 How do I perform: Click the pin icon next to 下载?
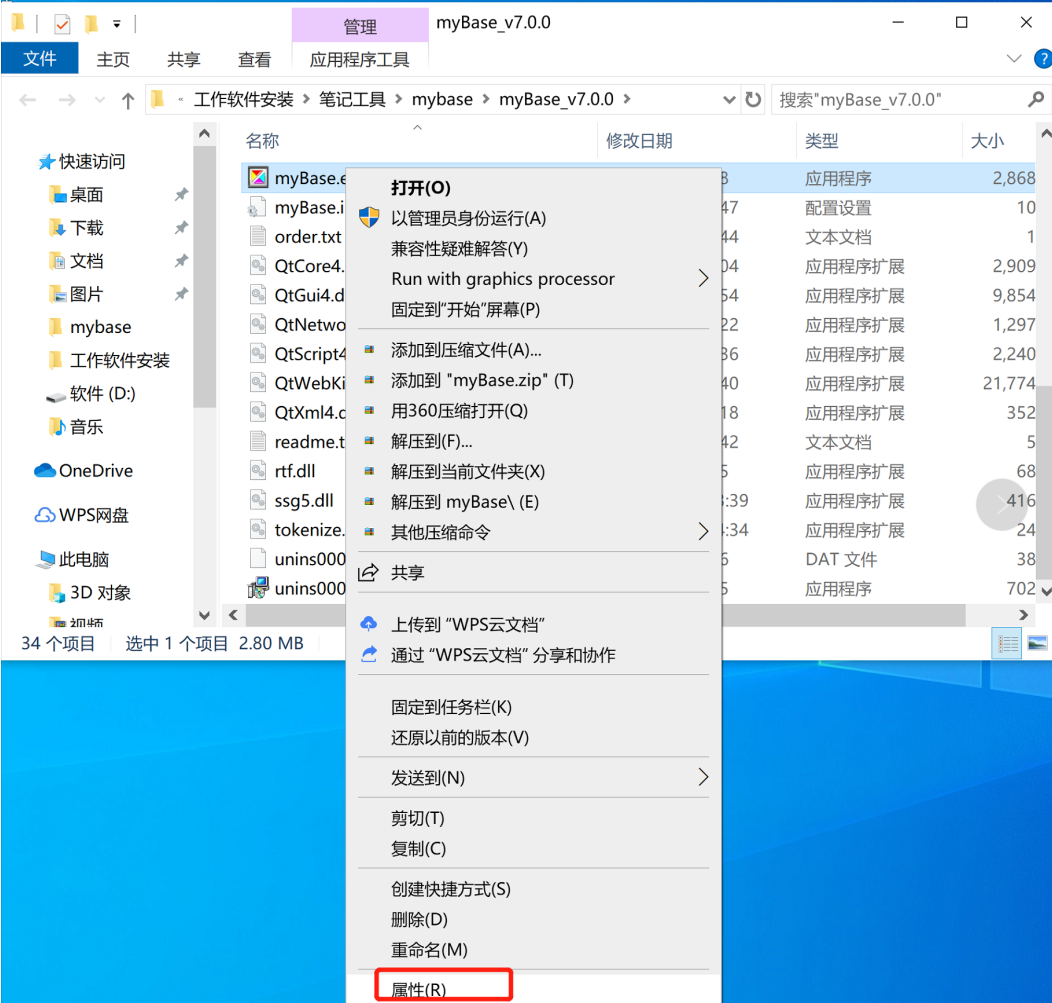click(x=181, y=227)
